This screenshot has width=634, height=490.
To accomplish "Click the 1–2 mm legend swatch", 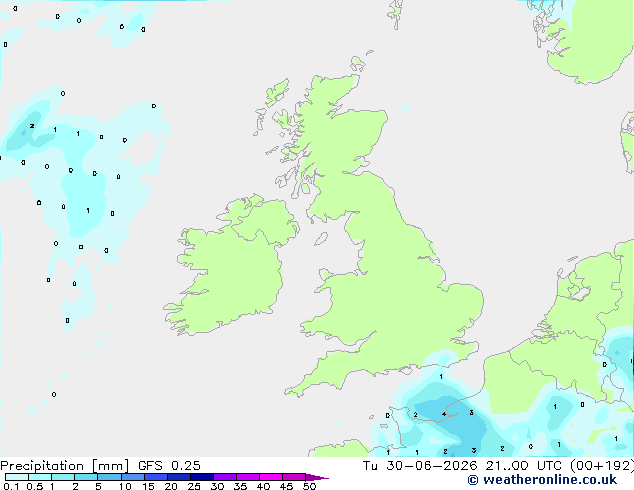I will click(63, 477).
